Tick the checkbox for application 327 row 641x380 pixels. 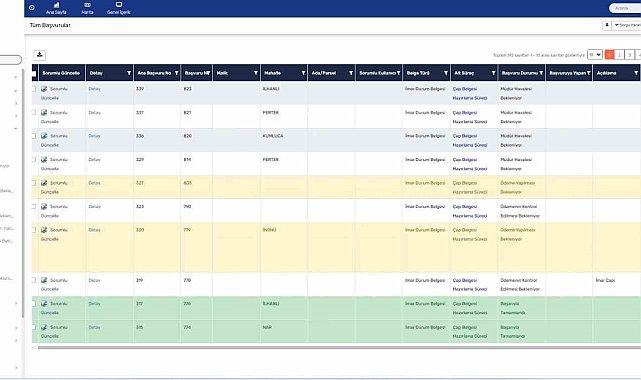tap(34, 183)
